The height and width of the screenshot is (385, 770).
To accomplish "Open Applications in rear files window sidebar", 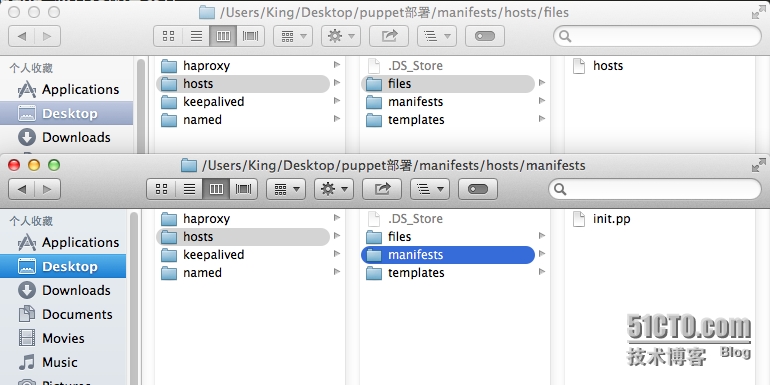I will click(66, 89).
